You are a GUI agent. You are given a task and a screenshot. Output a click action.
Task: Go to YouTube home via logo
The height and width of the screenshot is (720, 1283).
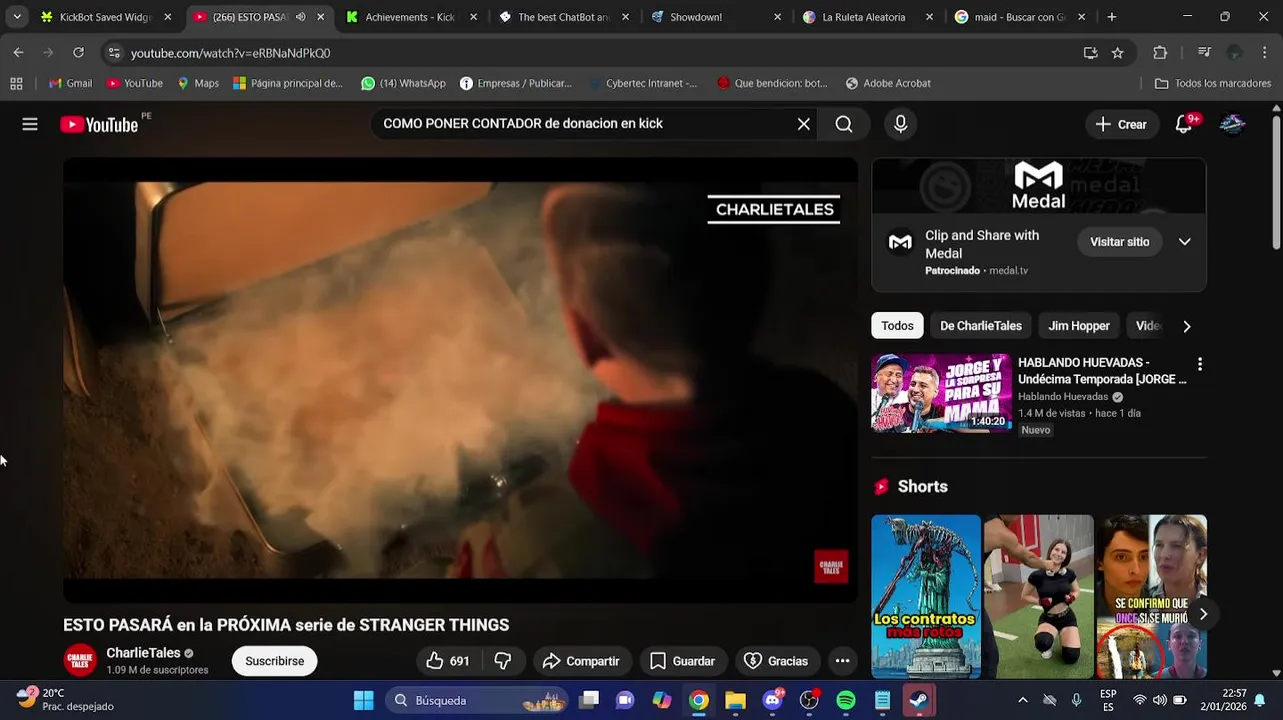[x=99, y=124]
